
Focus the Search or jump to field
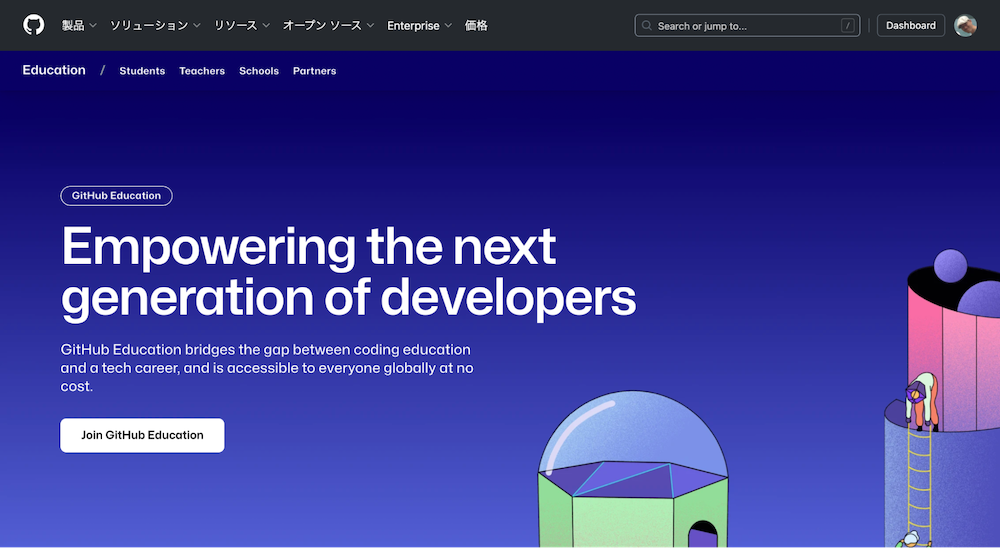pos(747,26)
